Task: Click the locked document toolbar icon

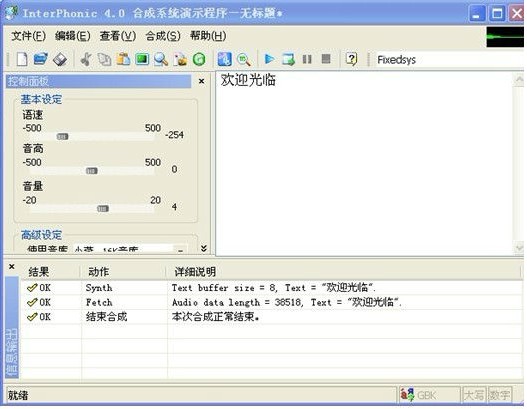Action: point(180,59)
